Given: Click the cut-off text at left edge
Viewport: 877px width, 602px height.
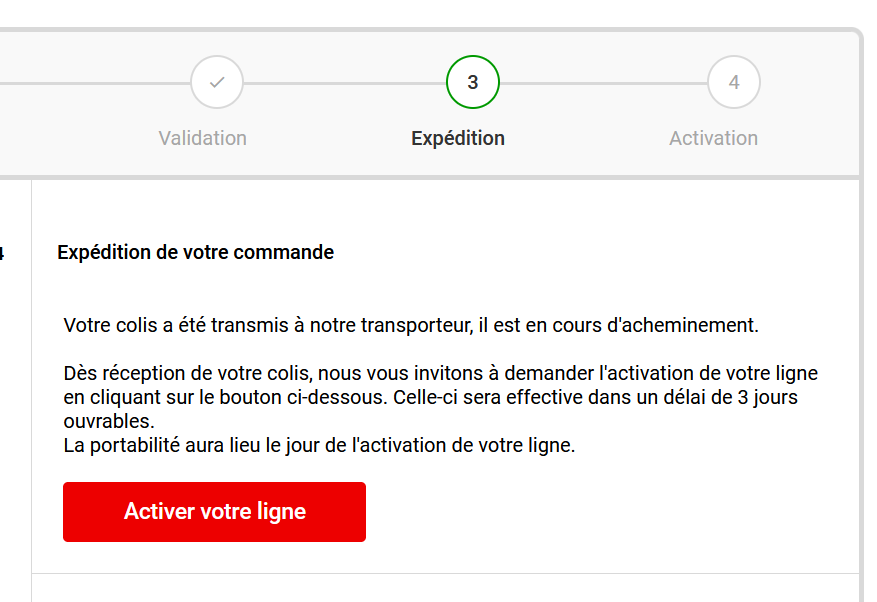Looking at the screenshot, I should pyautogui.click(x=2, y=253).
